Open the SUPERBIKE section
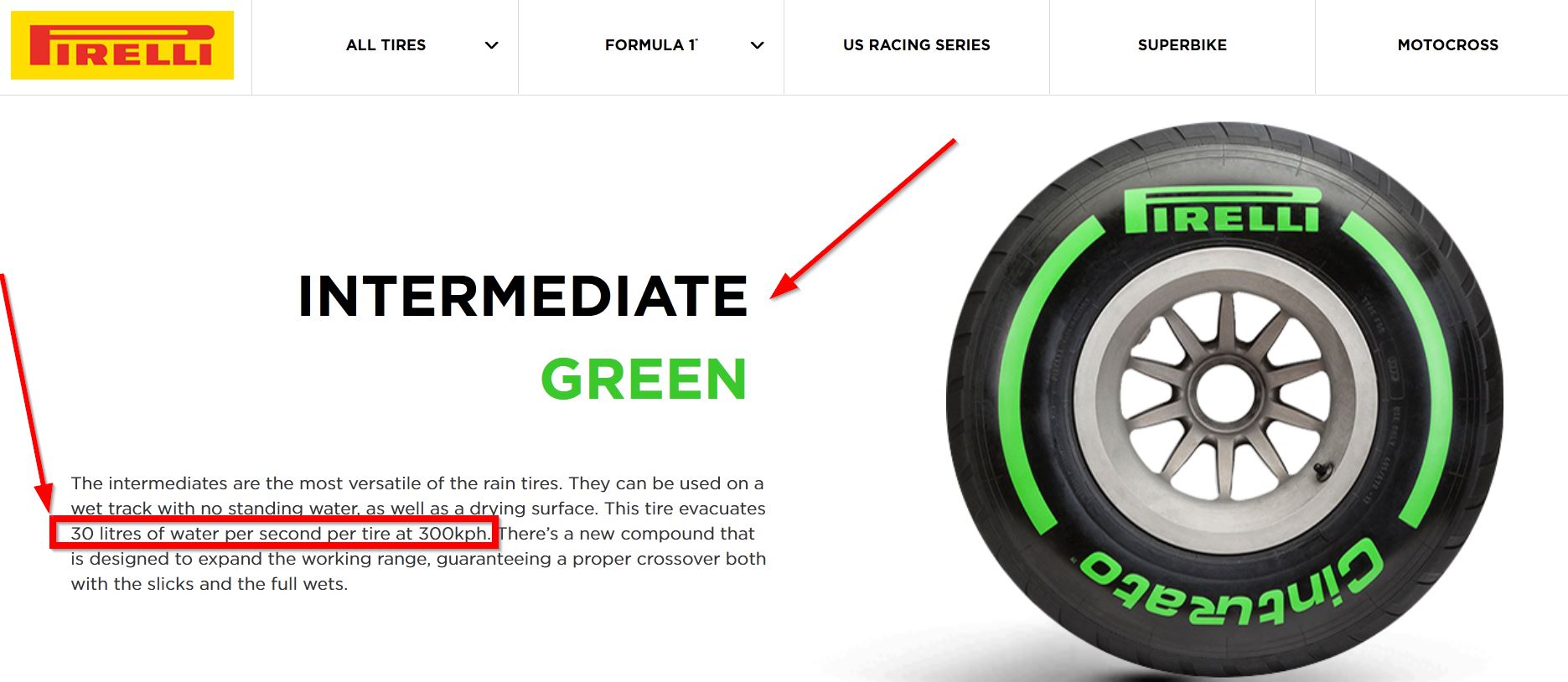 (1182, 45)
